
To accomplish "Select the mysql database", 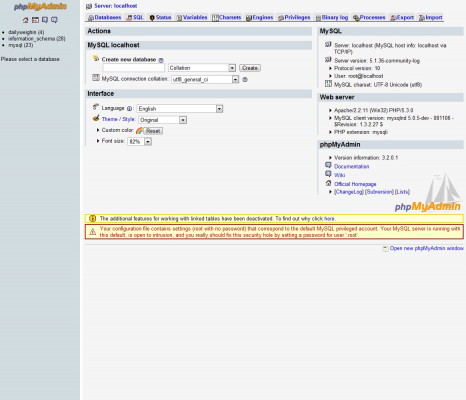I will click(21, 45).
